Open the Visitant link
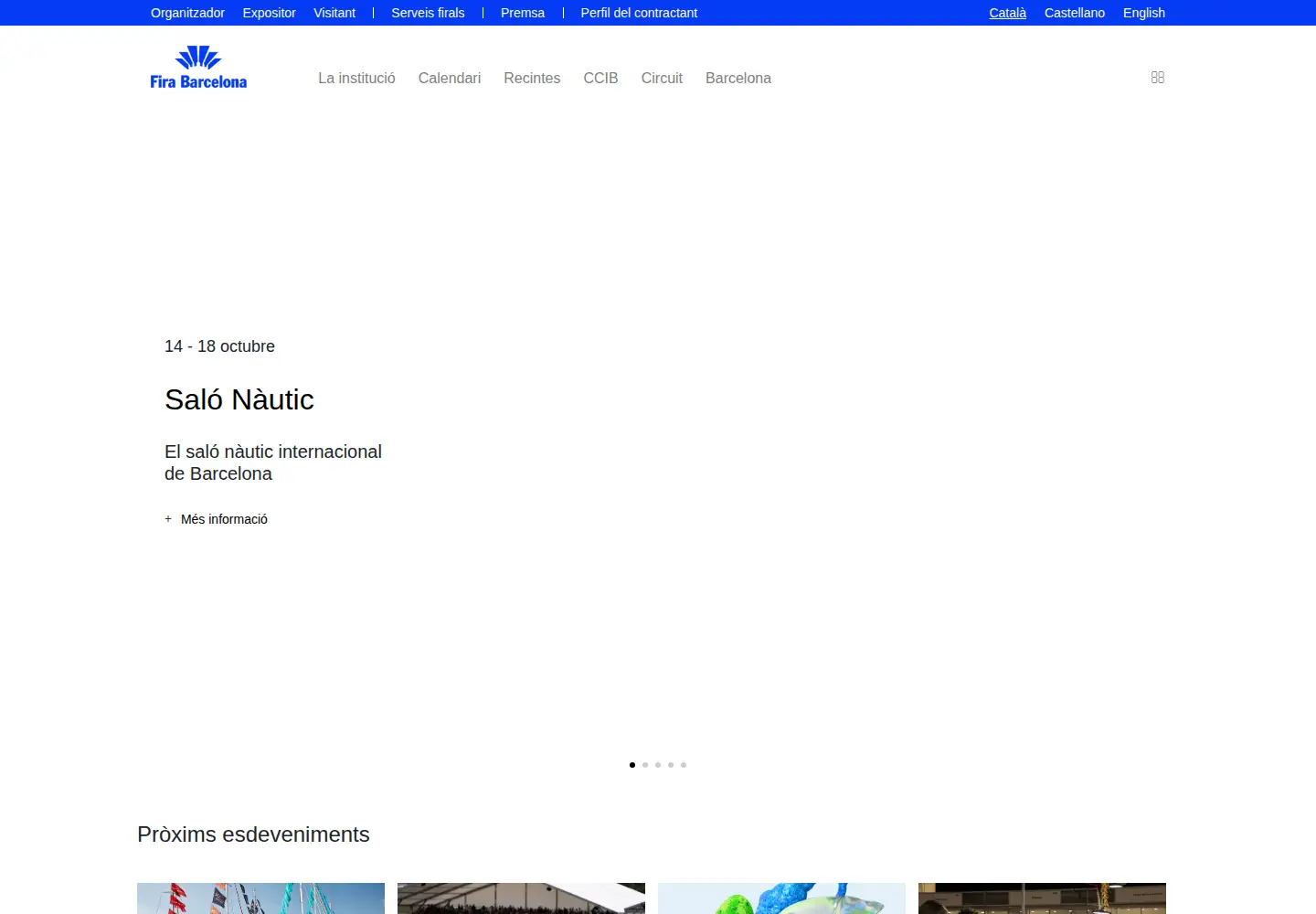Screen dimensions: 1316x914 click(x=334, y=13)
